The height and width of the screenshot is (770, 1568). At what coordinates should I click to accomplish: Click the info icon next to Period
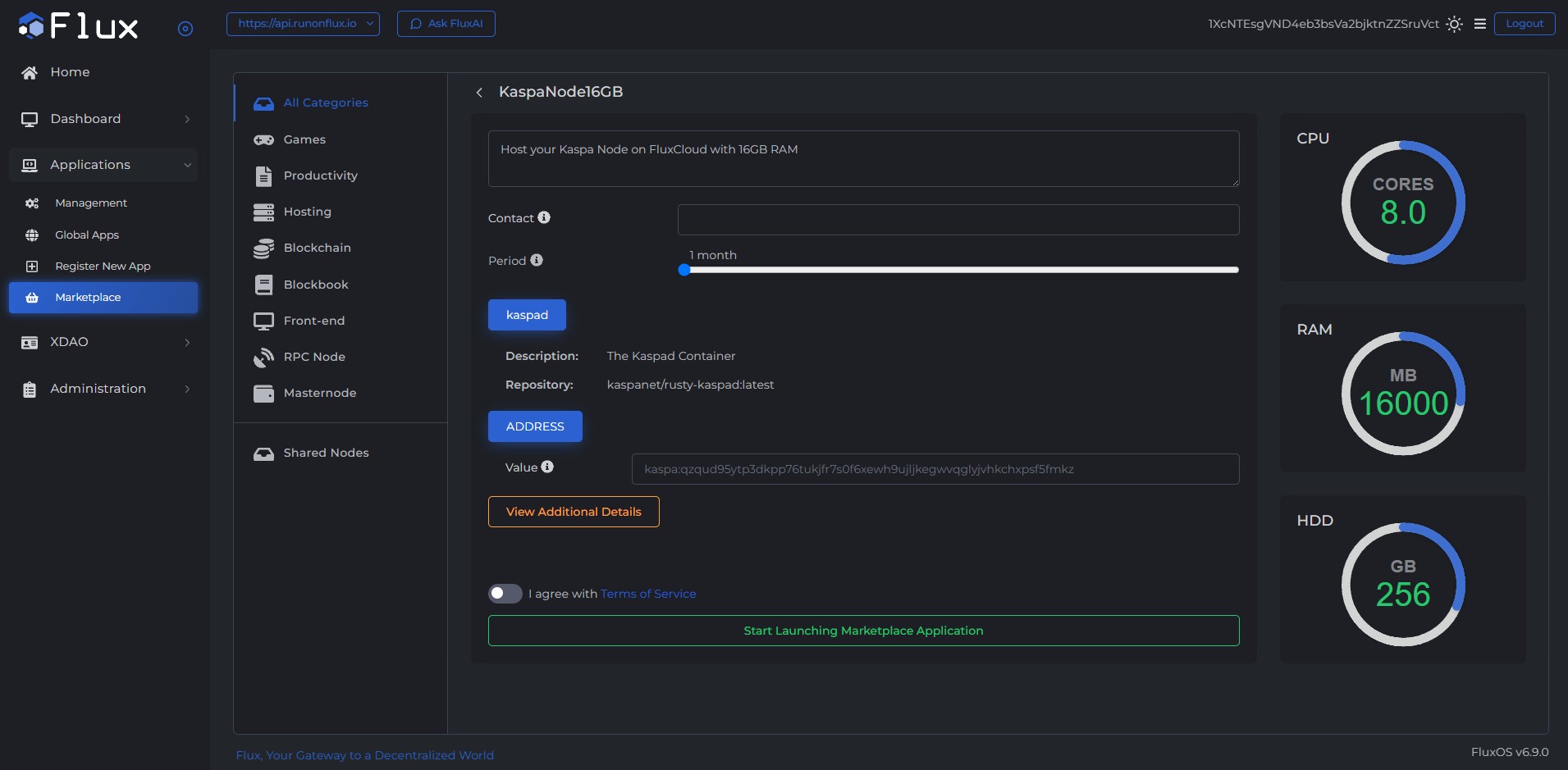[x=537, y=260]
